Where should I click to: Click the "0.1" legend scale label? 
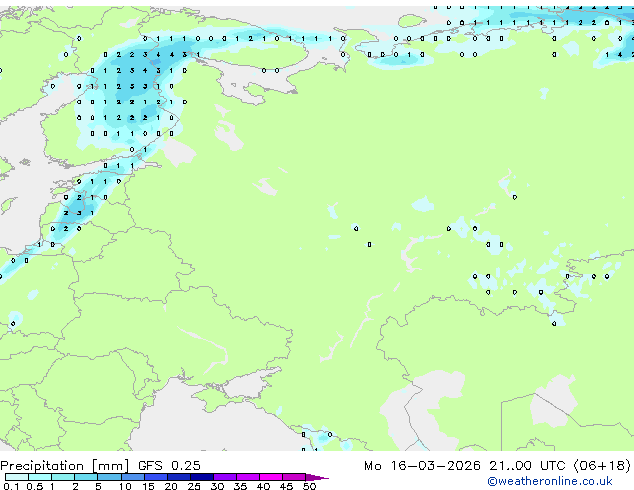[x=11, y=486]
